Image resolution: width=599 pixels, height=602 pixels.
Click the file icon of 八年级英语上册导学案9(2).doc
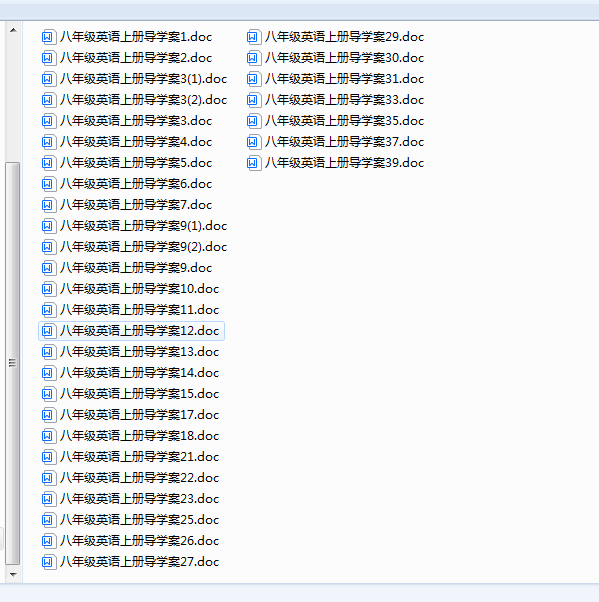(x=48, y=247)
